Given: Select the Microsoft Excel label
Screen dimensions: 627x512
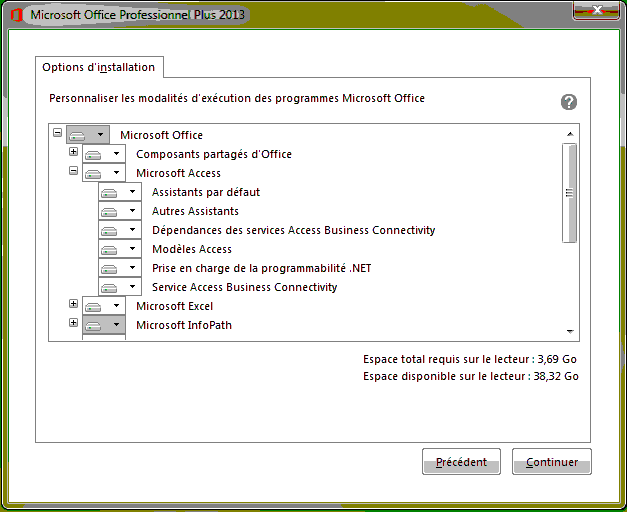Looking at the screenshot, I should (x=174, y=306).
